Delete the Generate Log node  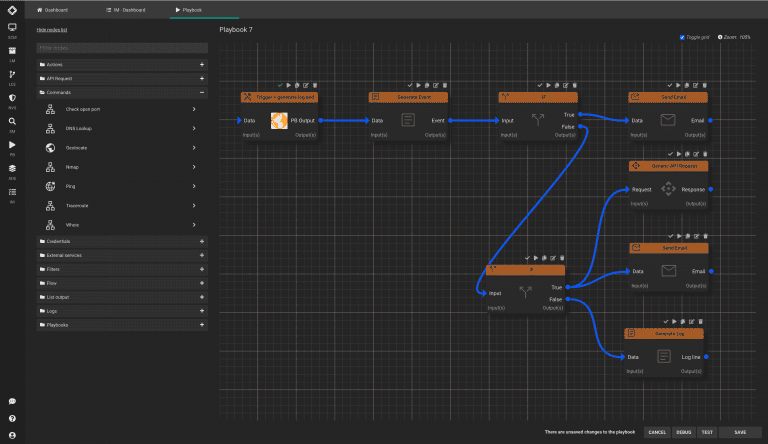pyautogui.click(x=700, y=321)
